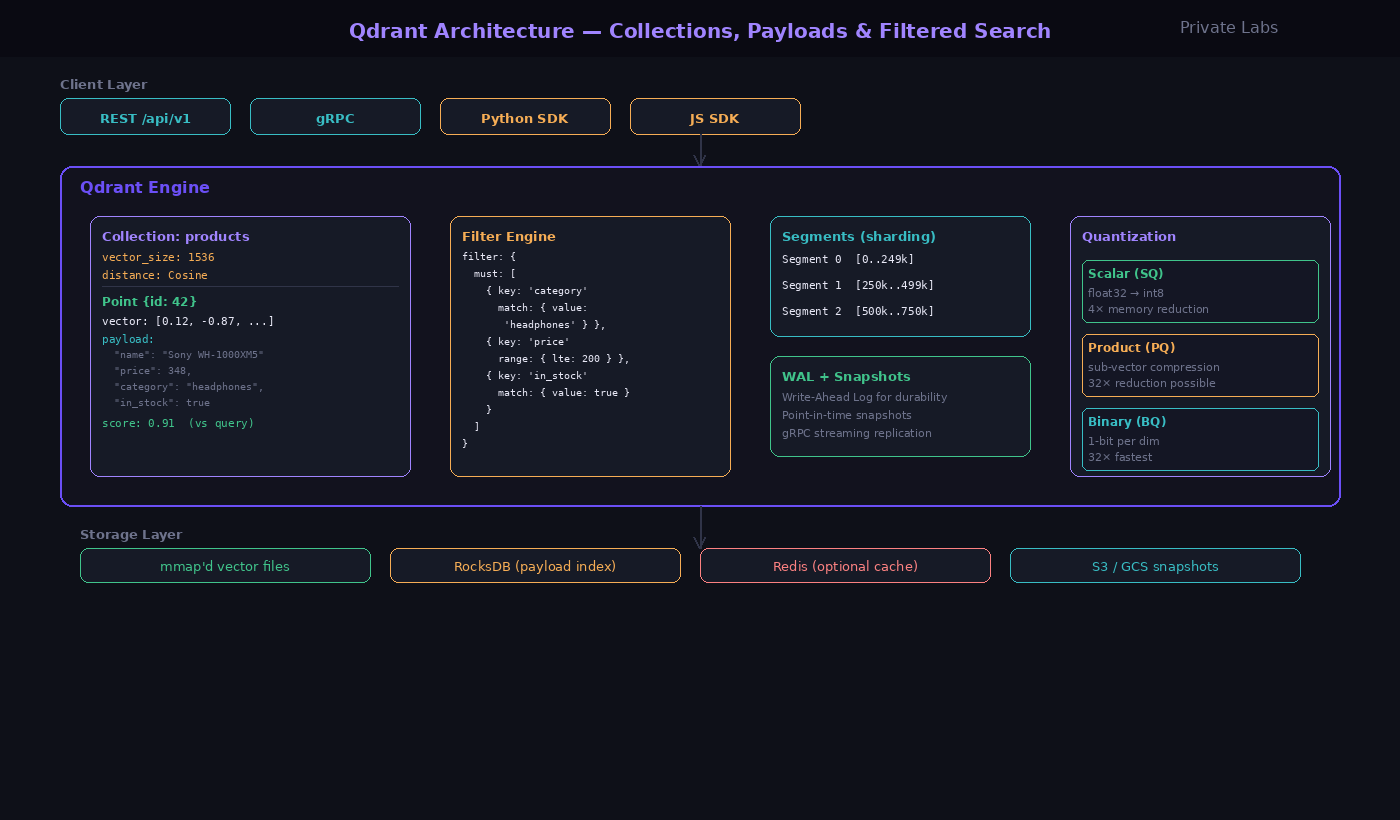This screenshot has width=1400, height=820.
Task: Click the Quantization panel title
Action: pos(1129,237)
